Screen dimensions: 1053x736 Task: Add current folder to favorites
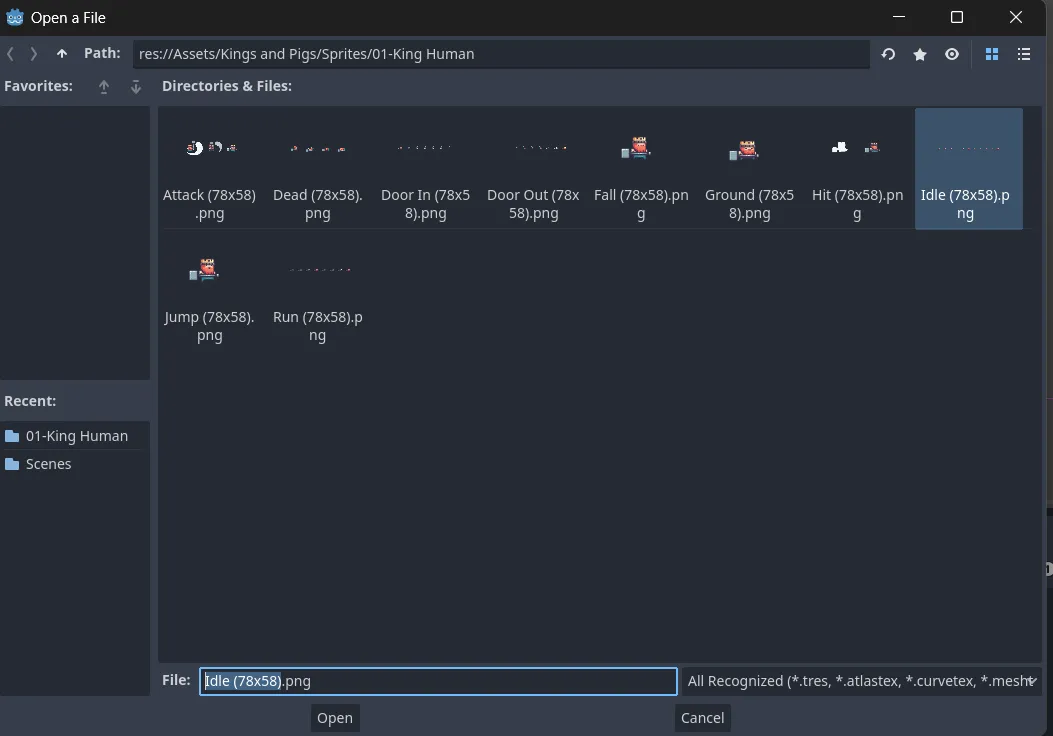point(920,54)
